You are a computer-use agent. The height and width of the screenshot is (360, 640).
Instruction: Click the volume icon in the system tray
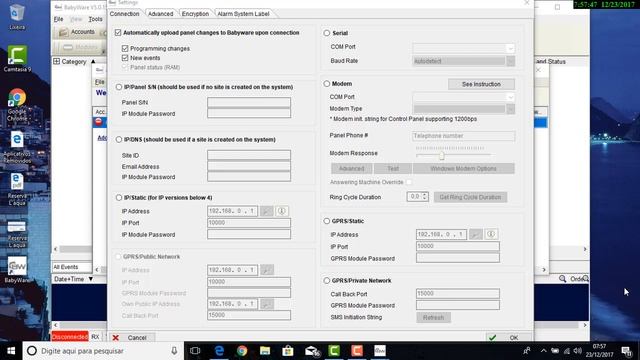coord(578,351)
